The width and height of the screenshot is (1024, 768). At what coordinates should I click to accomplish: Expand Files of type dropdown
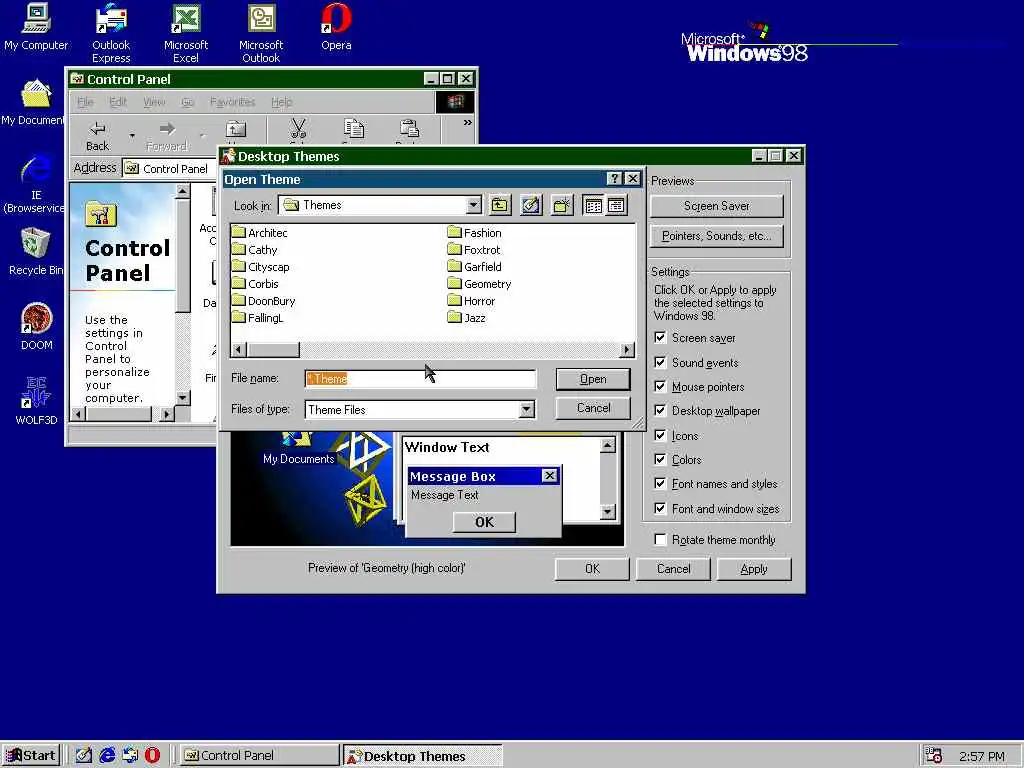(x=526, y=409)
